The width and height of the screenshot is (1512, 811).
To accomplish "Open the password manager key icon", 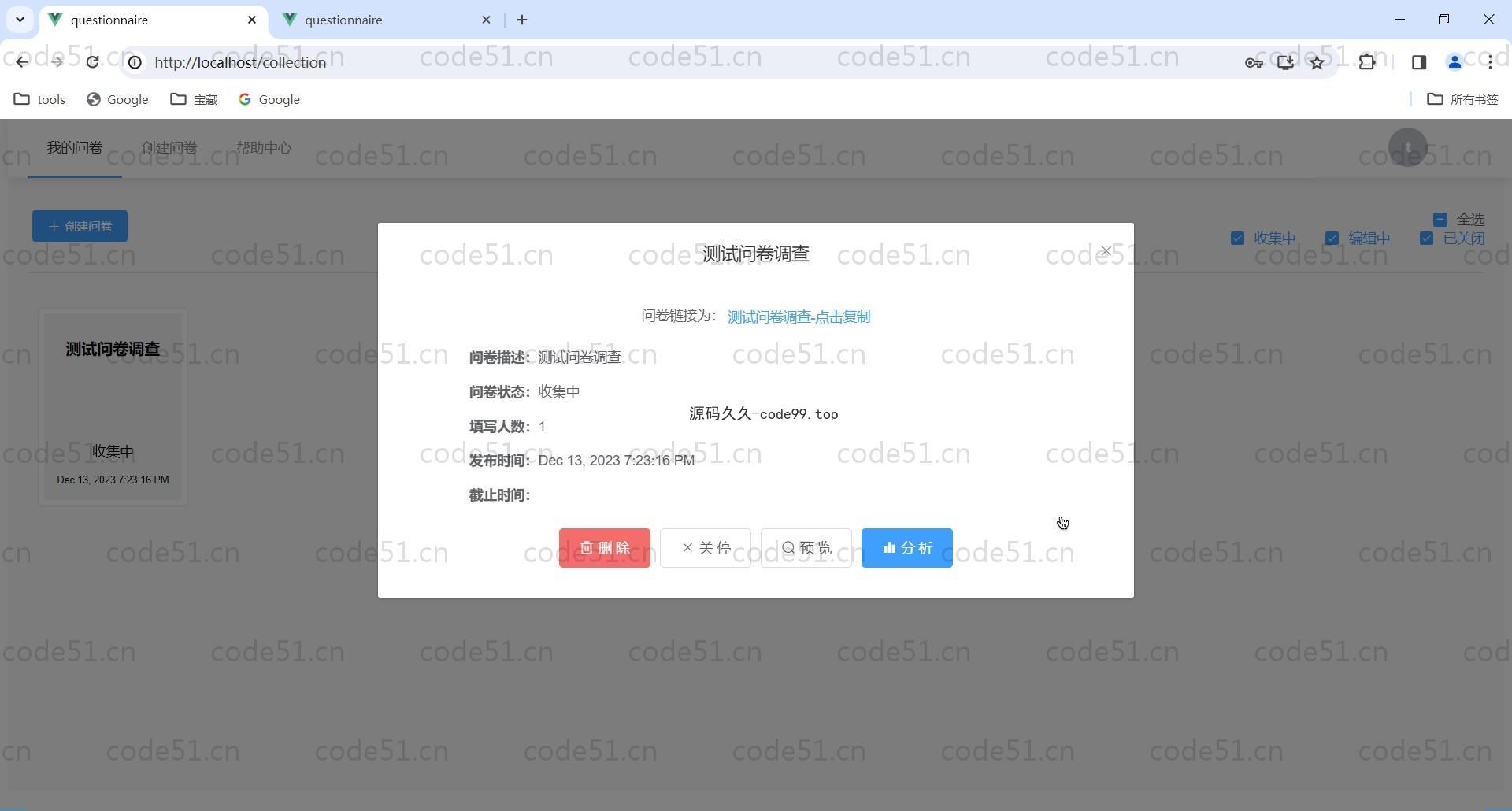I will (x=1254, y=62).
